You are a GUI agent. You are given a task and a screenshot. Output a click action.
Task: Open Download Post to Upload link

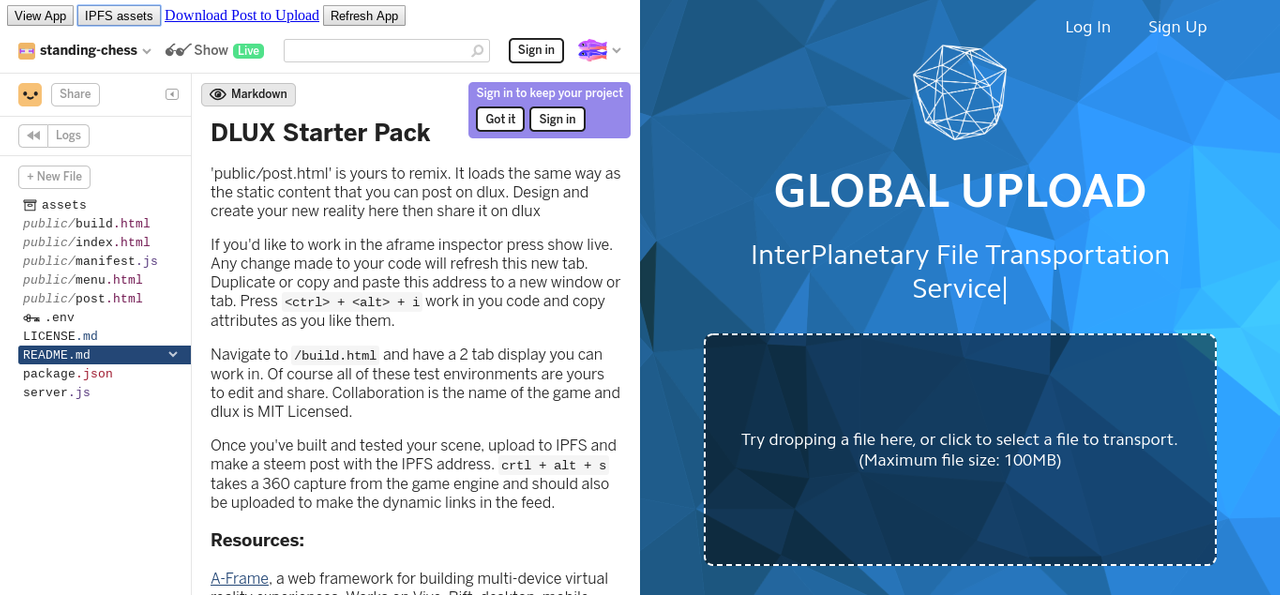(242, 15)
